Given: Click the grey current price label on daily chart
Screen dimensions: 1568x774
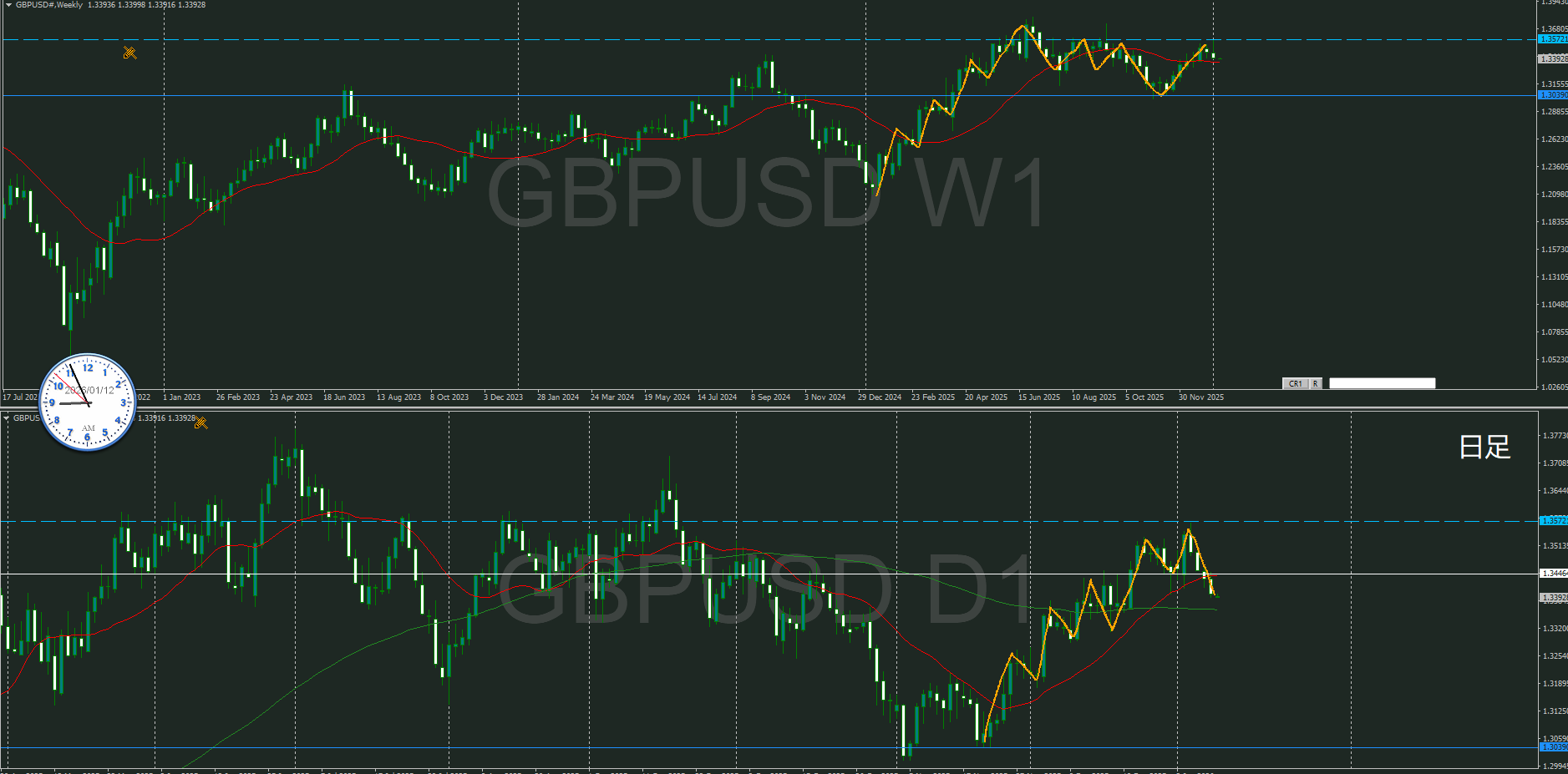Looking at the screenshot, I should pyautogui.click(x=1553, y=598).
